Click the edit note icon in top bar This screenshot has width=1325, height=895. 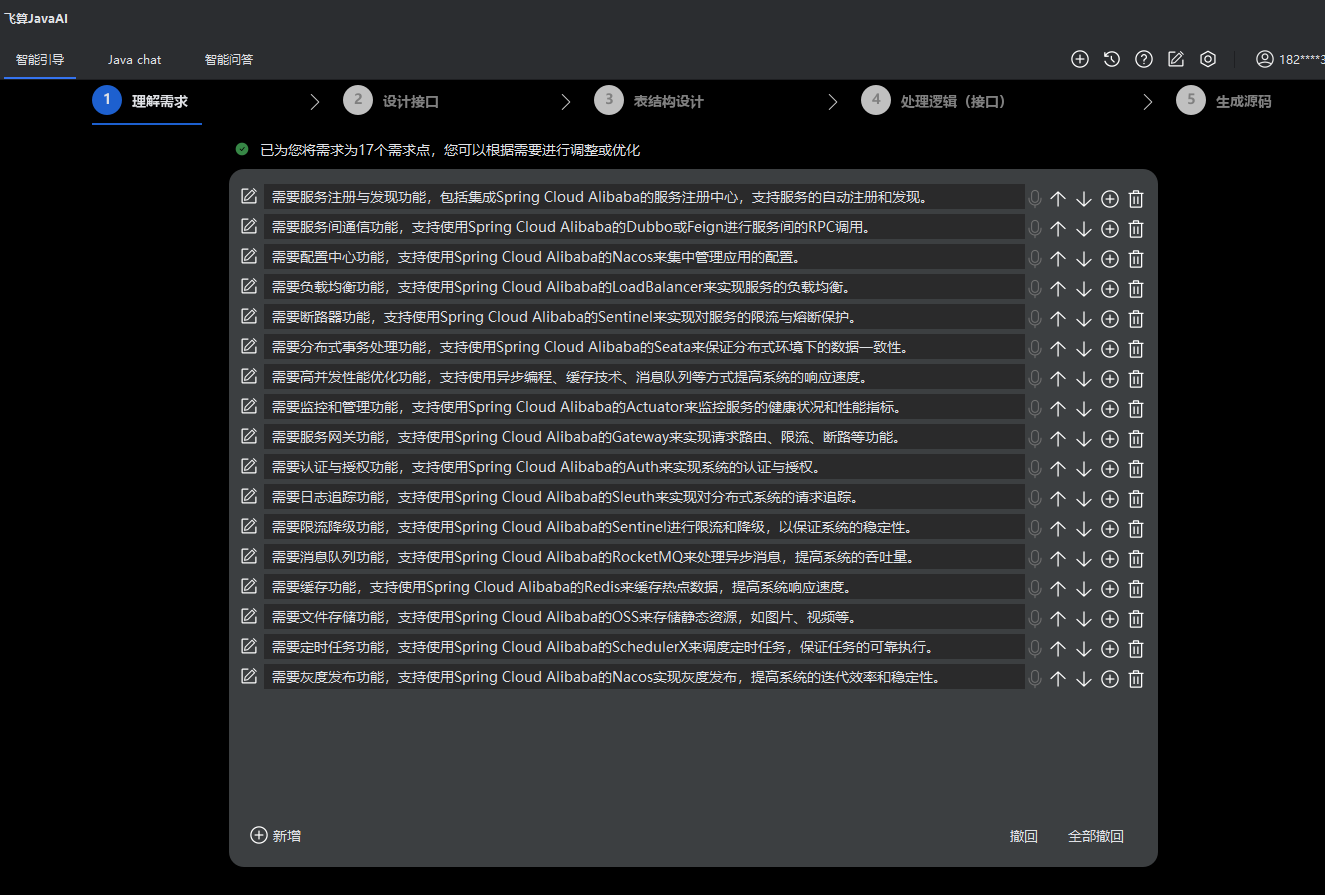[x=1176, y=59]
